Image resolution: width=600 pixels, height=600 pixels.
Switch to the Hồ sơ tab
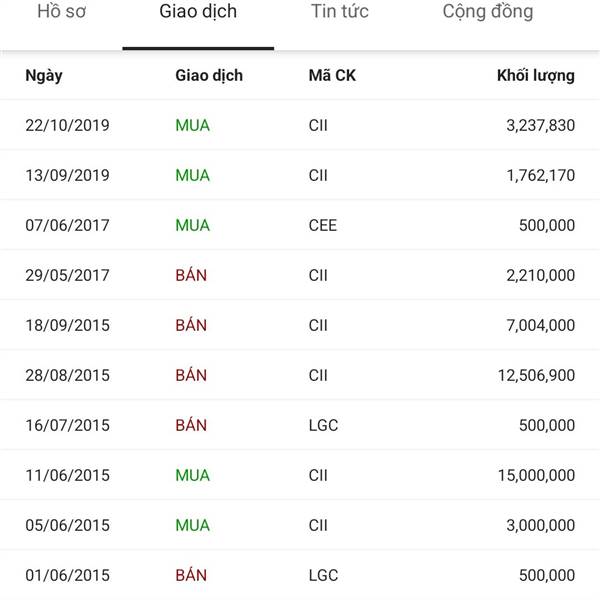(62, 11)
